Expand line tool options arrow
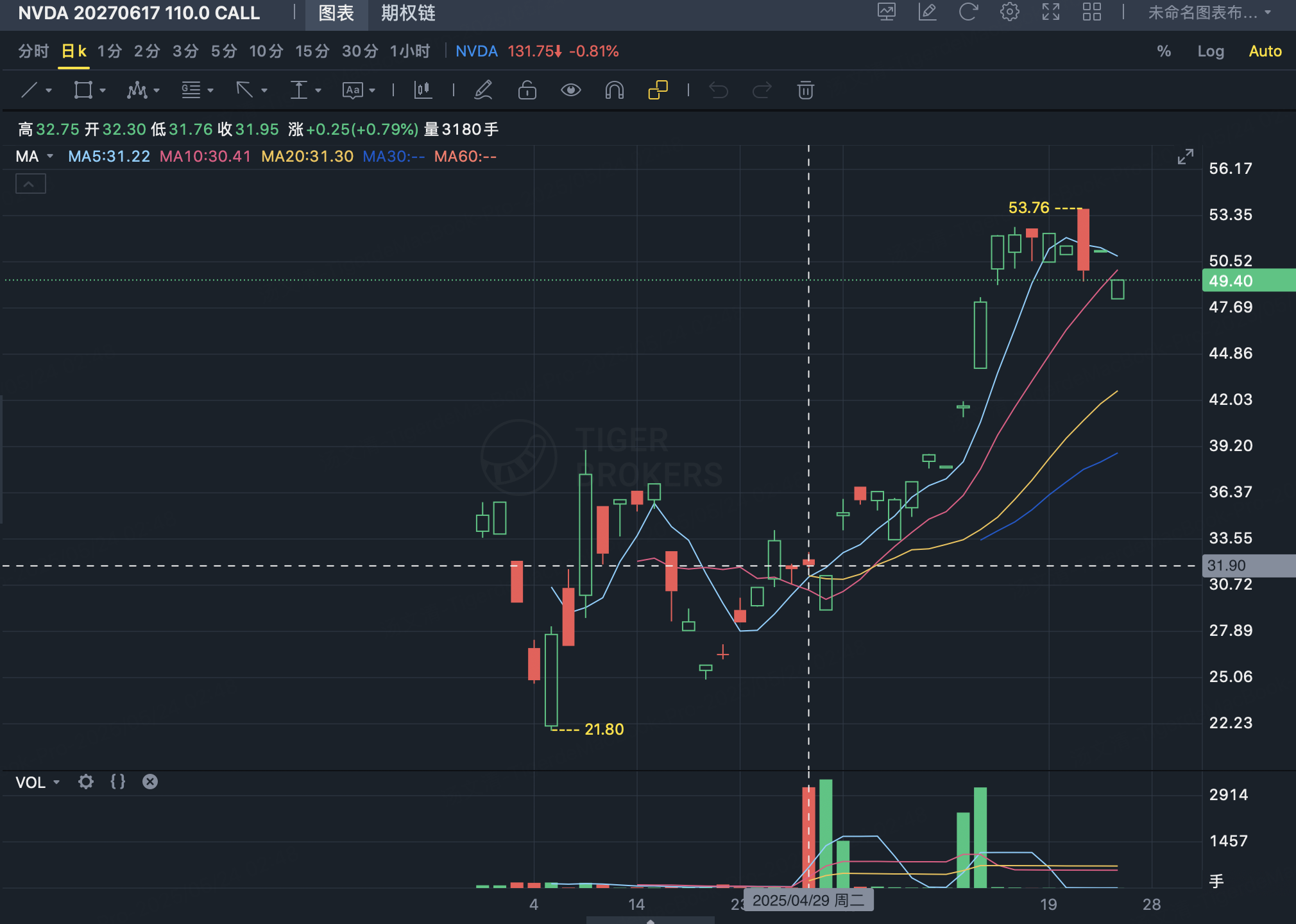This screenshot has height=924, width=1296. (49, 90)
